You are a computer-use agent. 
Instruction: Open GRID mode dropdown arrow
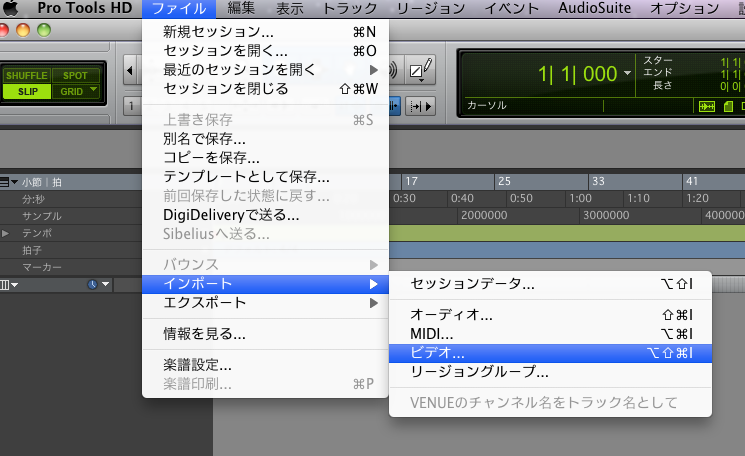94,89
